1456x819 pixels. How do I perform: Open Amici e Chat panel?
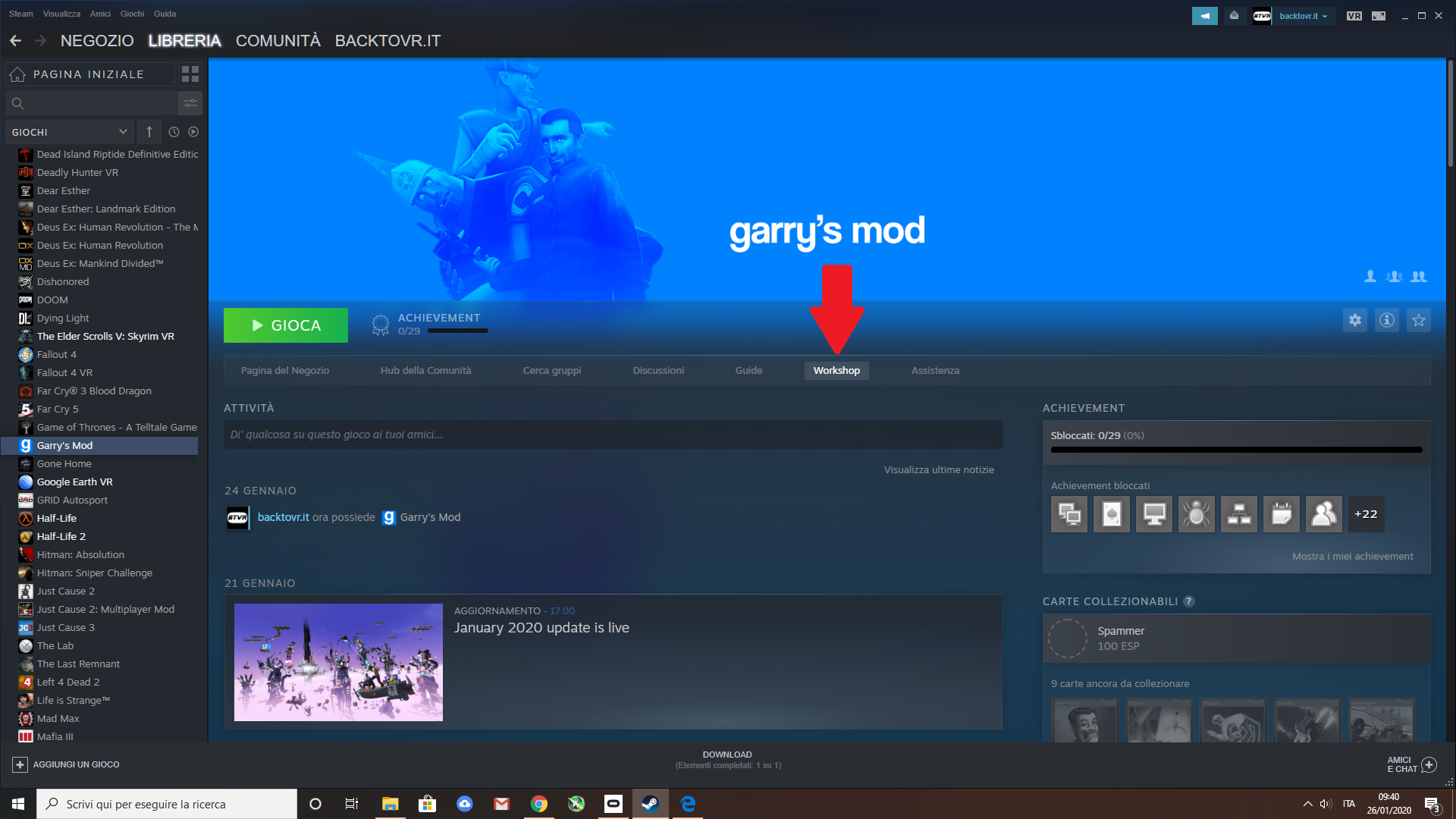(x=1411, y=764)
